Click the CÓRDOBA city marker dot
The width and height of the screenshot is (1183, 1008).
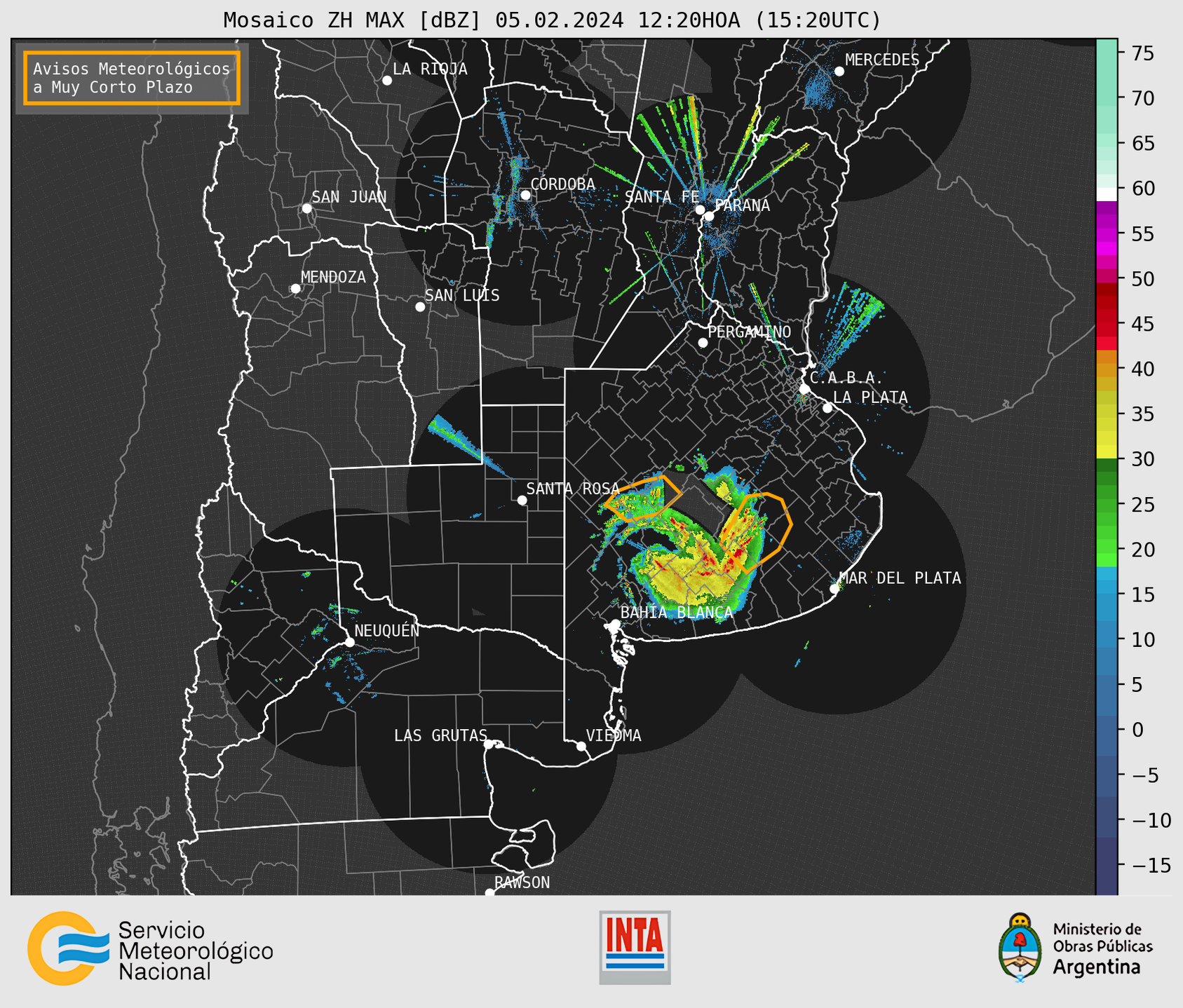525,195
